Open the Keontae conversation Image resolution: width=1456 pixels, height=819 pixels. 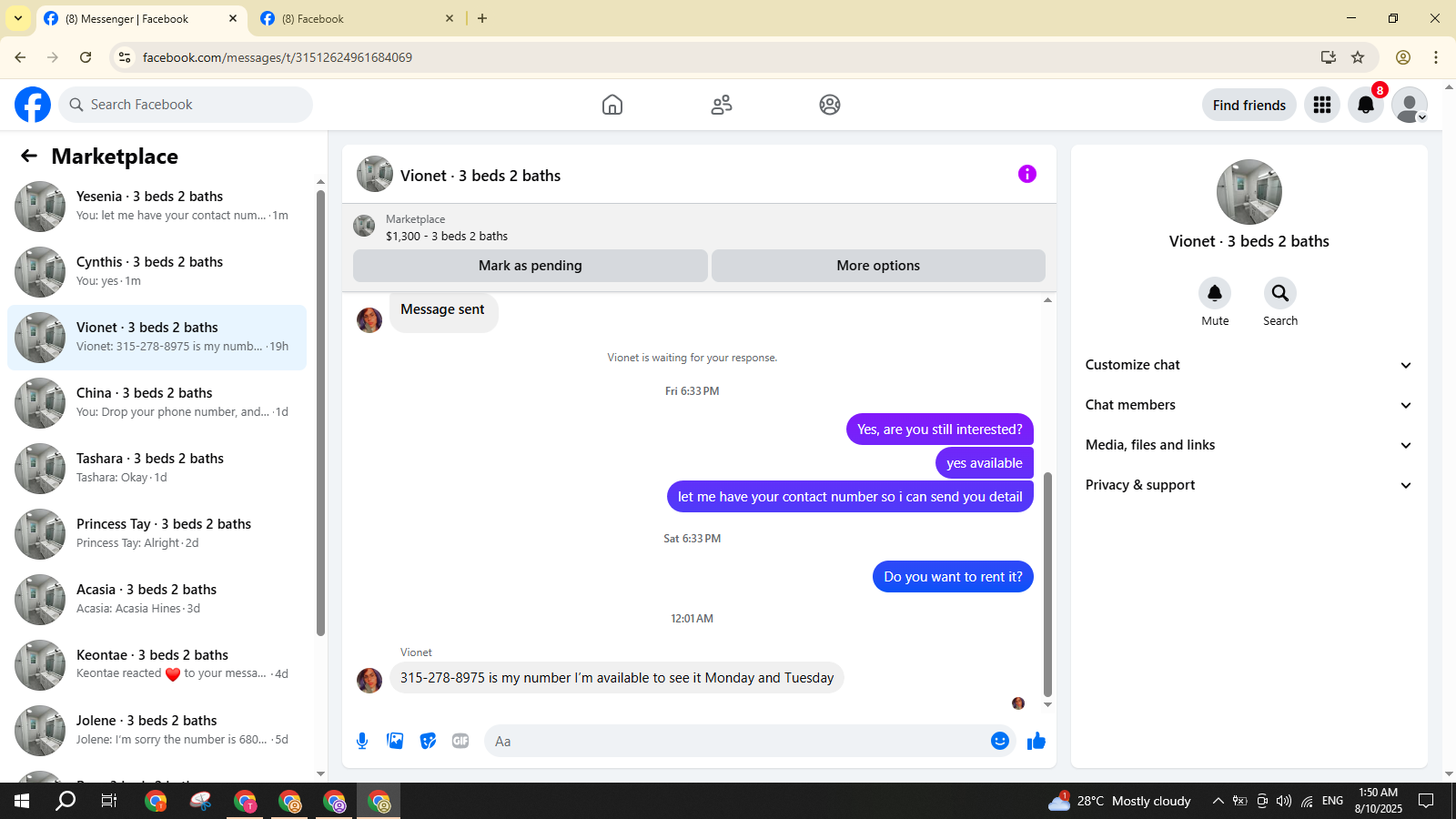[157, 665]
